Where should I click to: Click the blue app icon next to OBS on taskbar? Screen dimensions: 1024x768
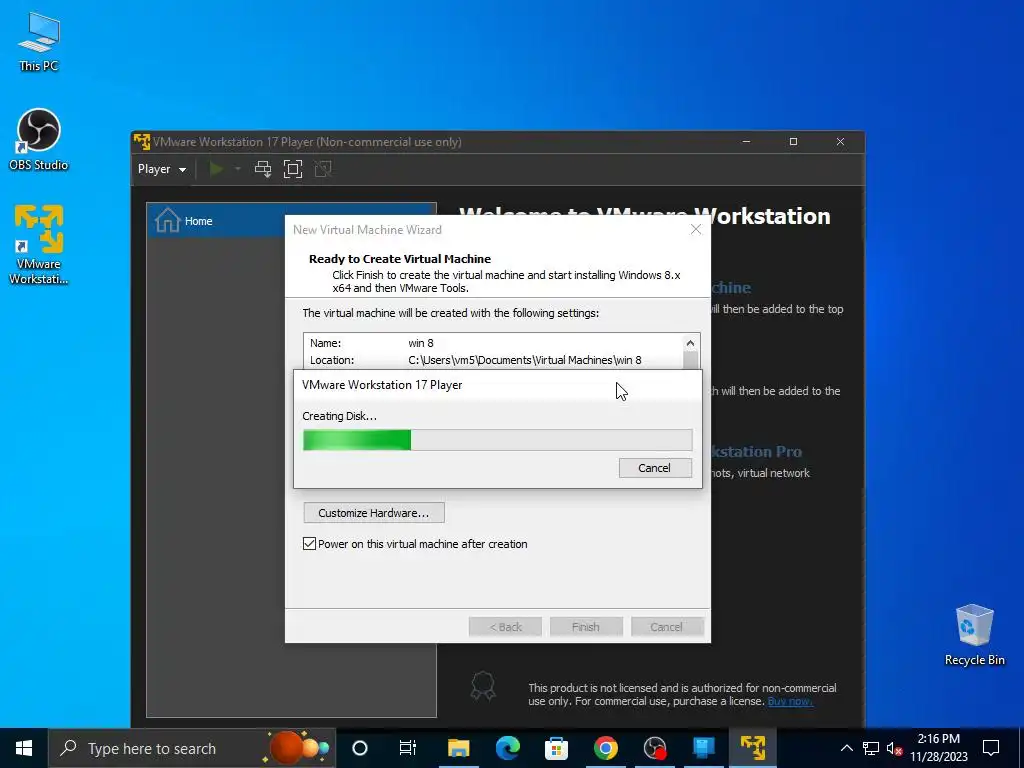(x=703, y=748)
